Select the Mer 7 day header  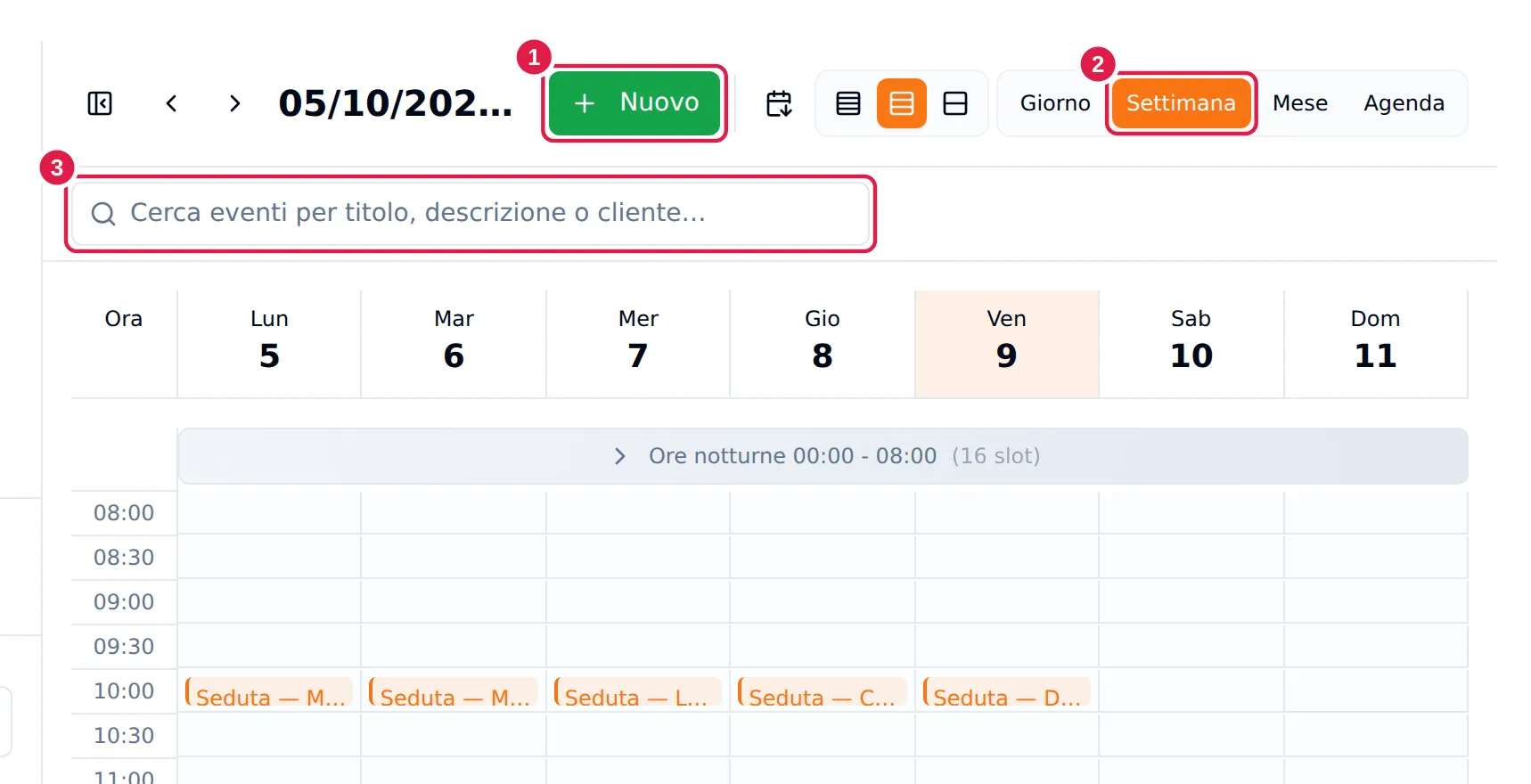pos(638,344)
